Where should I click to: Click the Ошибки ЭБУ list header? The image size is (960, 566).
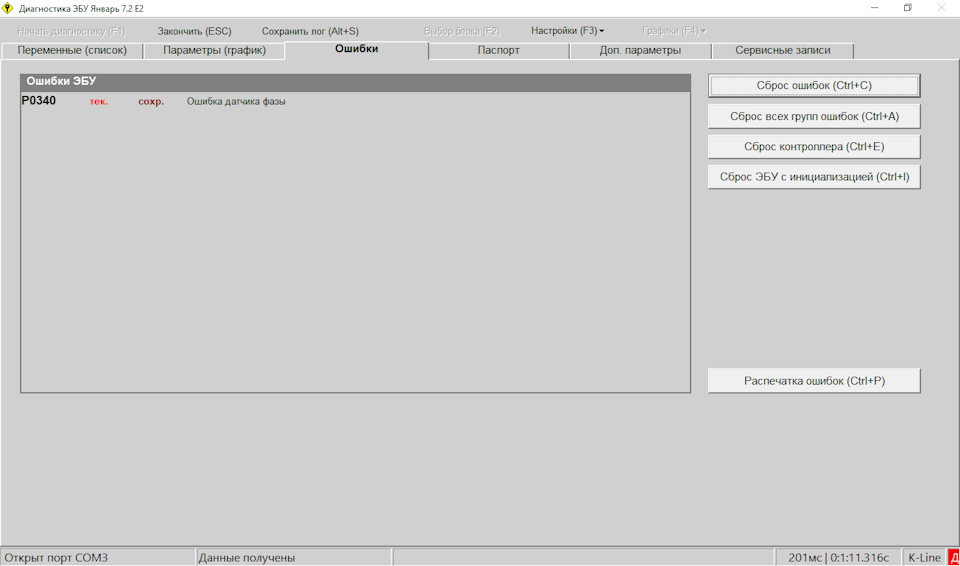pos(355,83)
